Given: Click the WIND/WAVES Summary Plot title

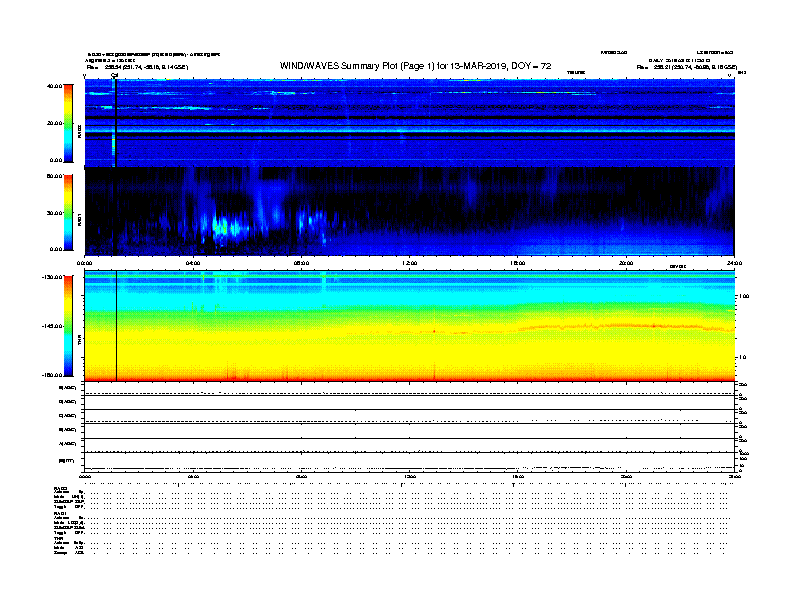Looking at the screenshot, I should [x=415, y=66].
